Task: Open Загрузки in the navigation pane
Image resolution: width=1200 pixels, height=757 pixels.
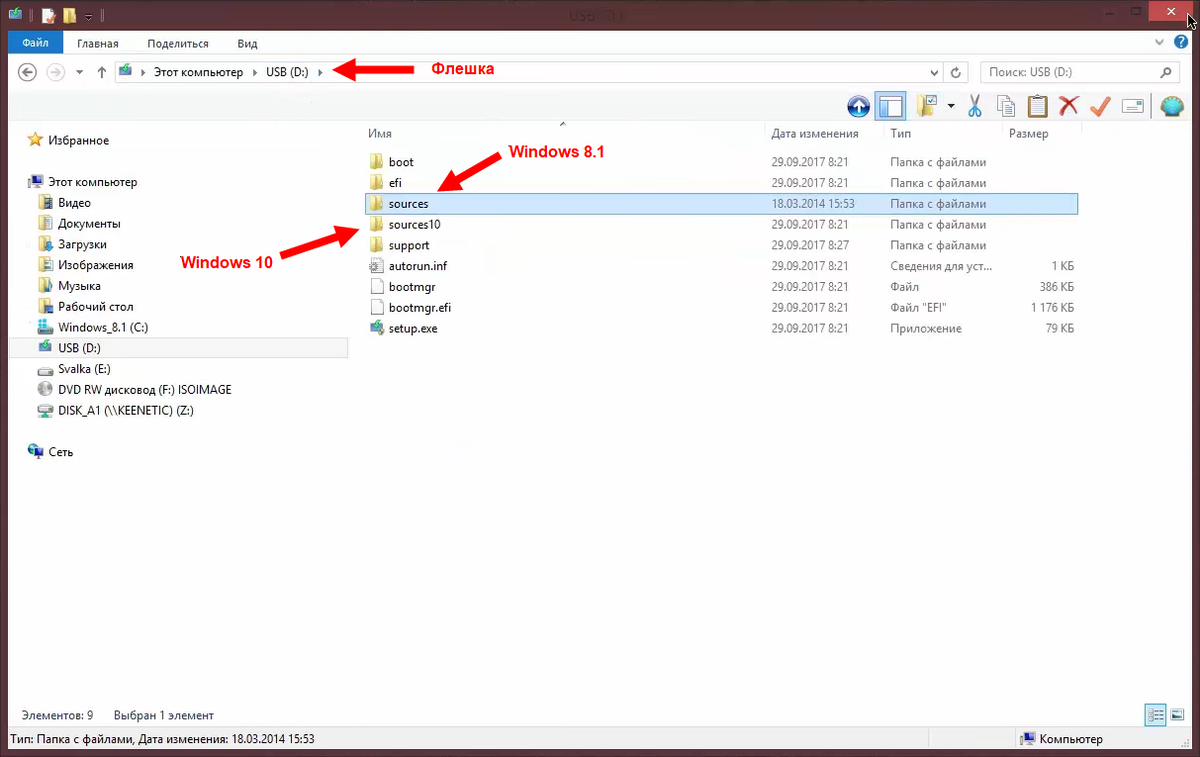Action: point(82,244)
